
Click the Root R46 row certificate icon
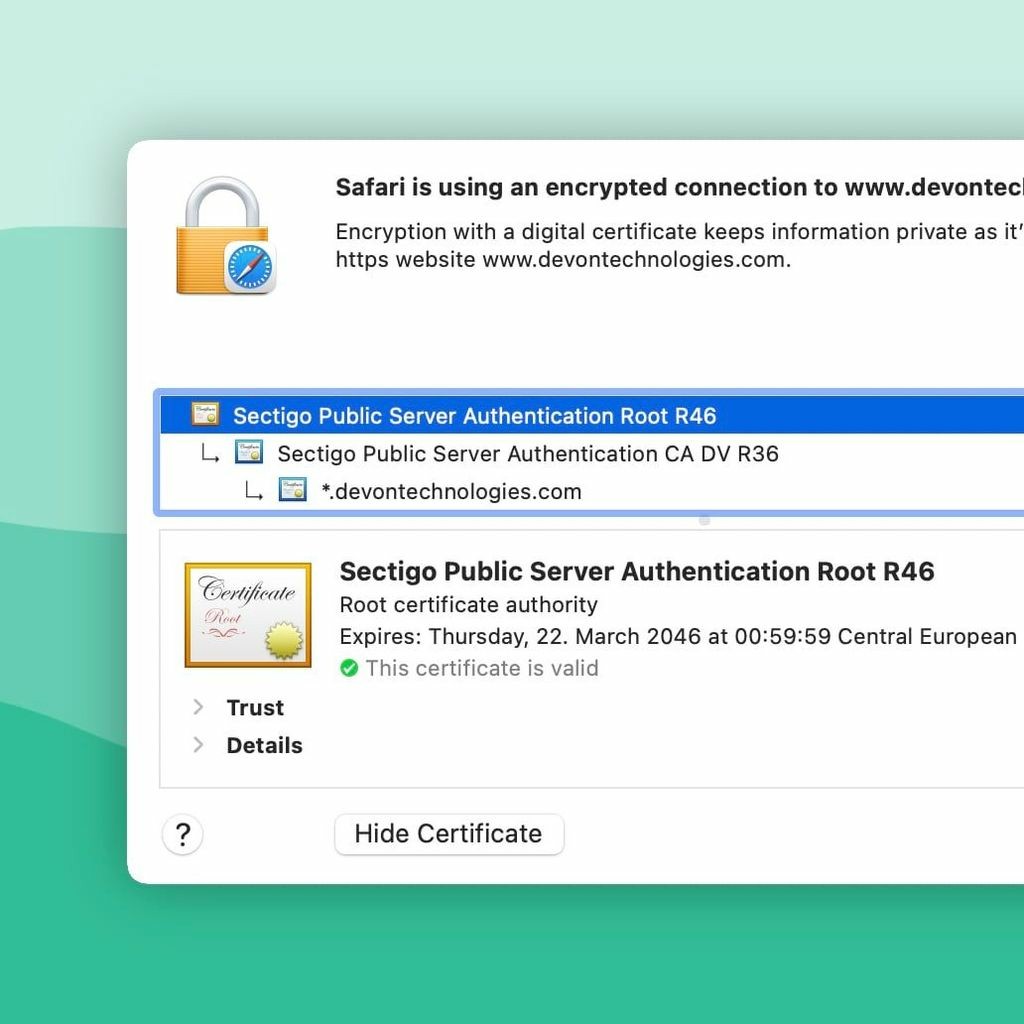(x=205, y=415)
